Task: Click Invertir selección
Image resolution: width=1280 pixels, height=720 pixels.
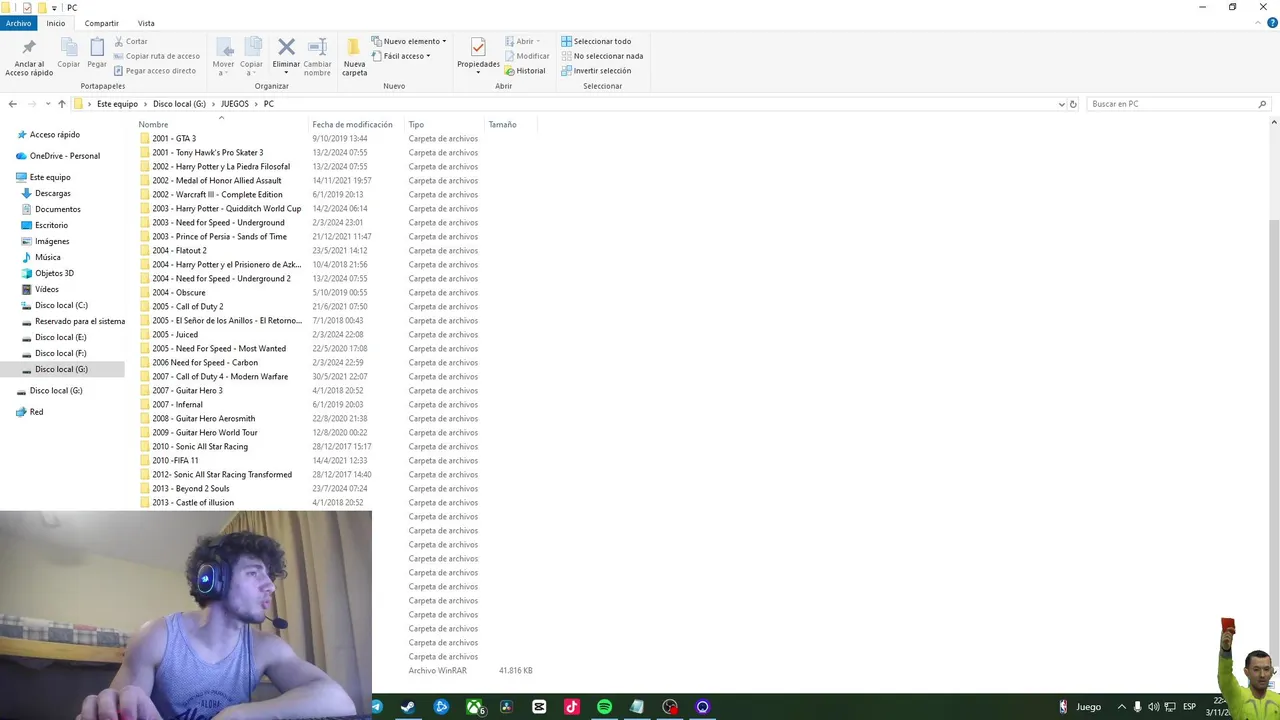Action: tap(596, 71)
